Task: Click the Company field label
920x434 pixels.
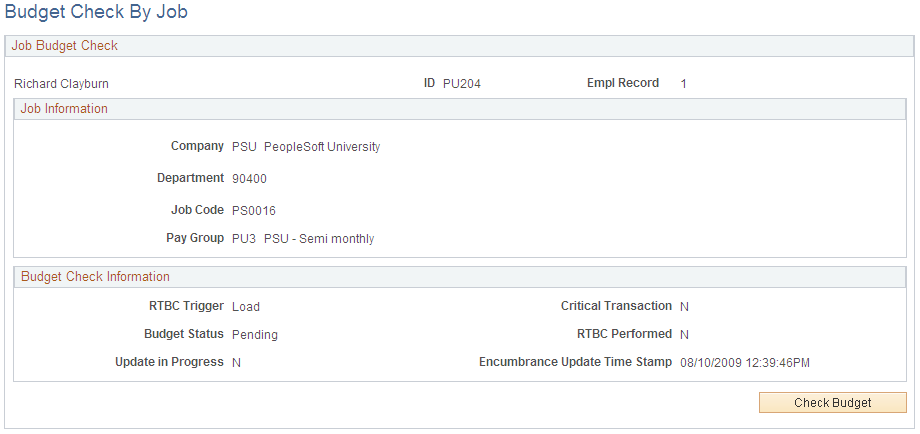Action: click(197, 145)
